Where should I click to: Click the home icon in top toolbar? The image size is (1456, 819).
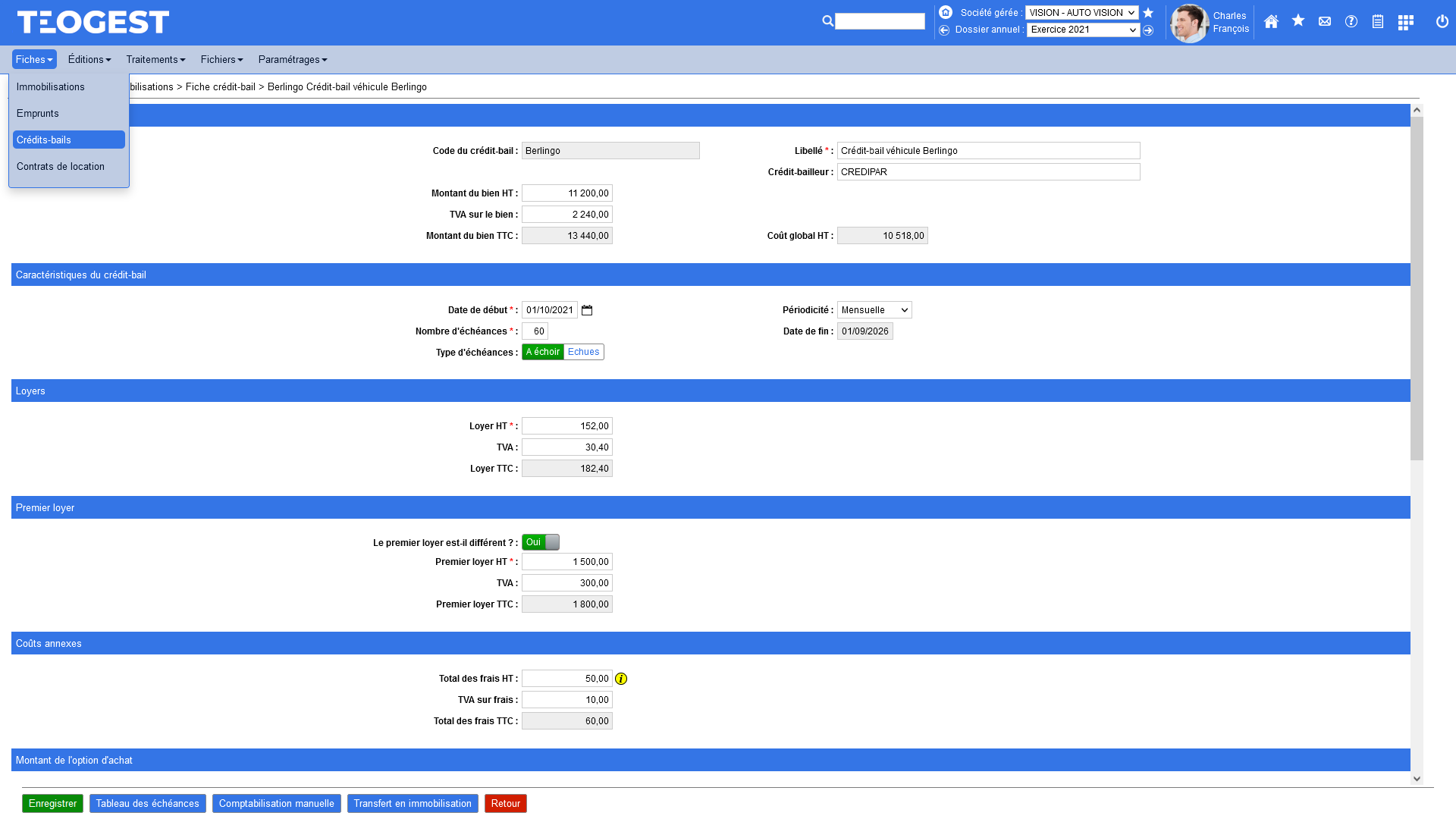1271,22
